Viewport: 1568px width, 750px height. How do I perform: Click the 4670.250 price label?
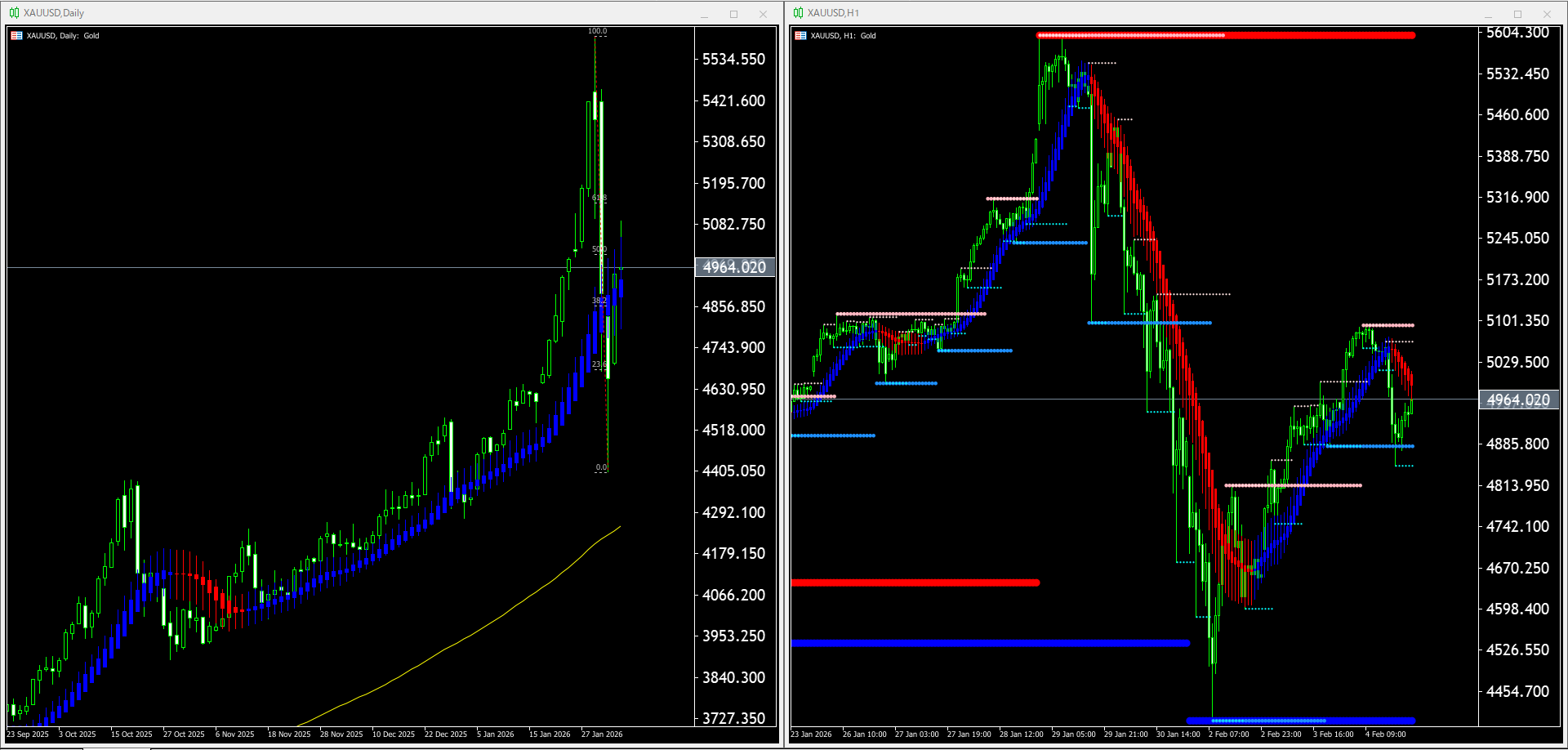[1517, 568]
